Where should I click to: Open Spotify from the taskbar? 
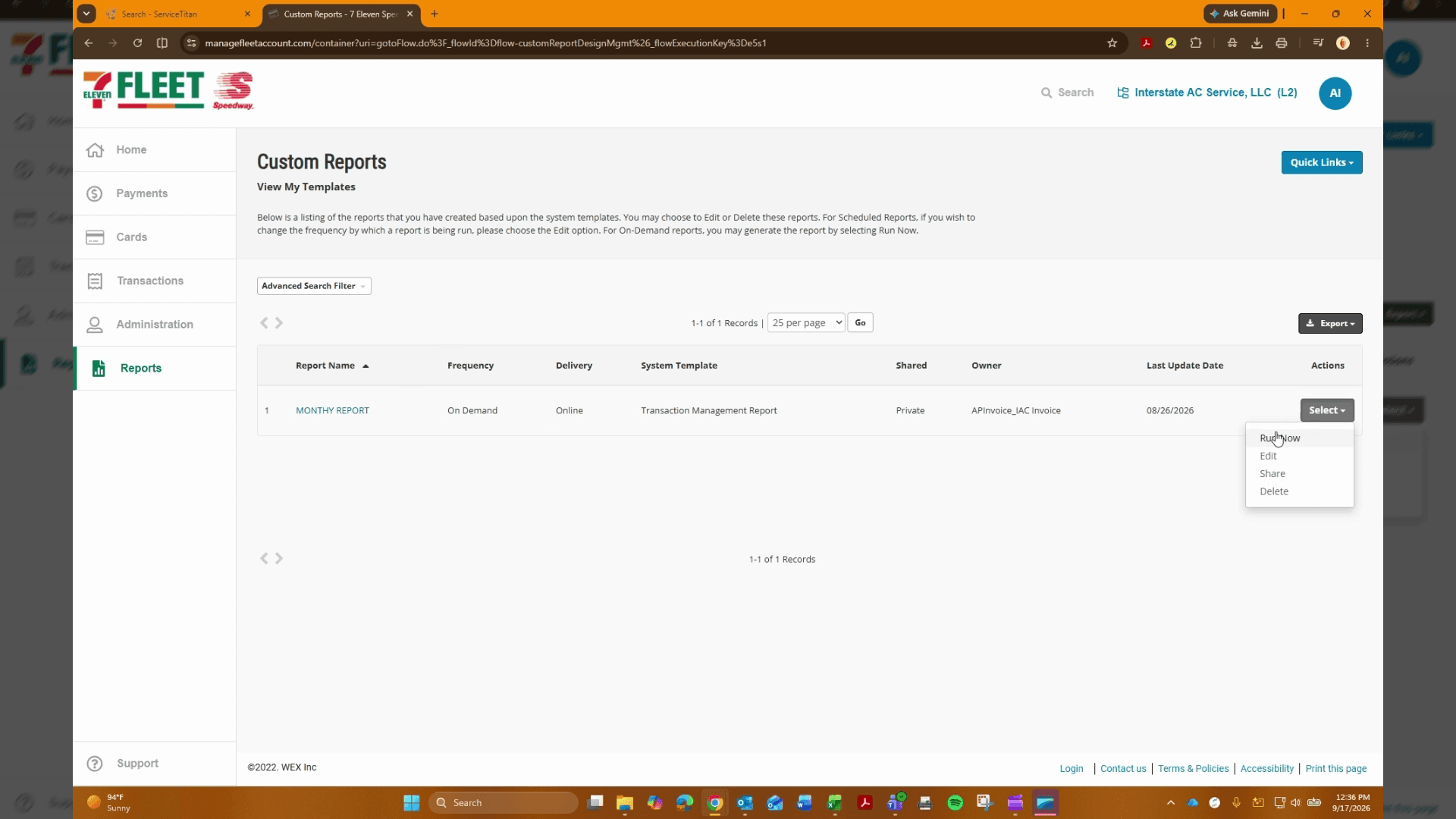click(x=955, y=802)
